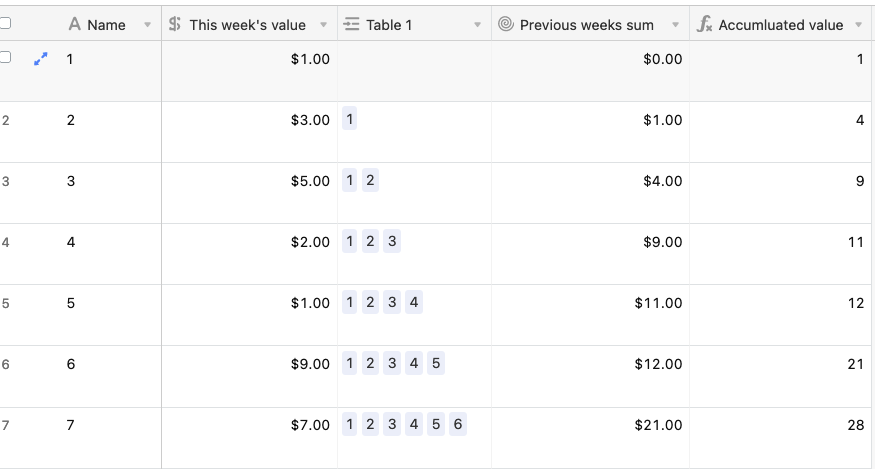
Task: Select the $9.00 cell in row 6
Action: [249, 377]
